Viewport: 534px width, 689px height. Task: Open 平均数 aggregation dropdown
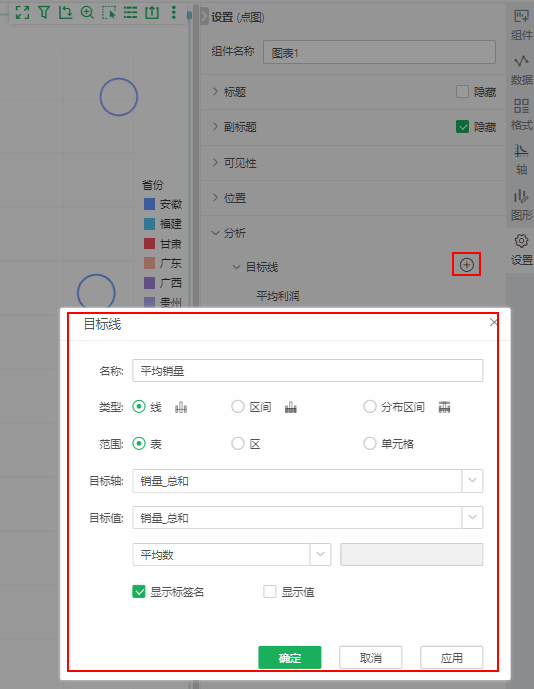(320, 555)
